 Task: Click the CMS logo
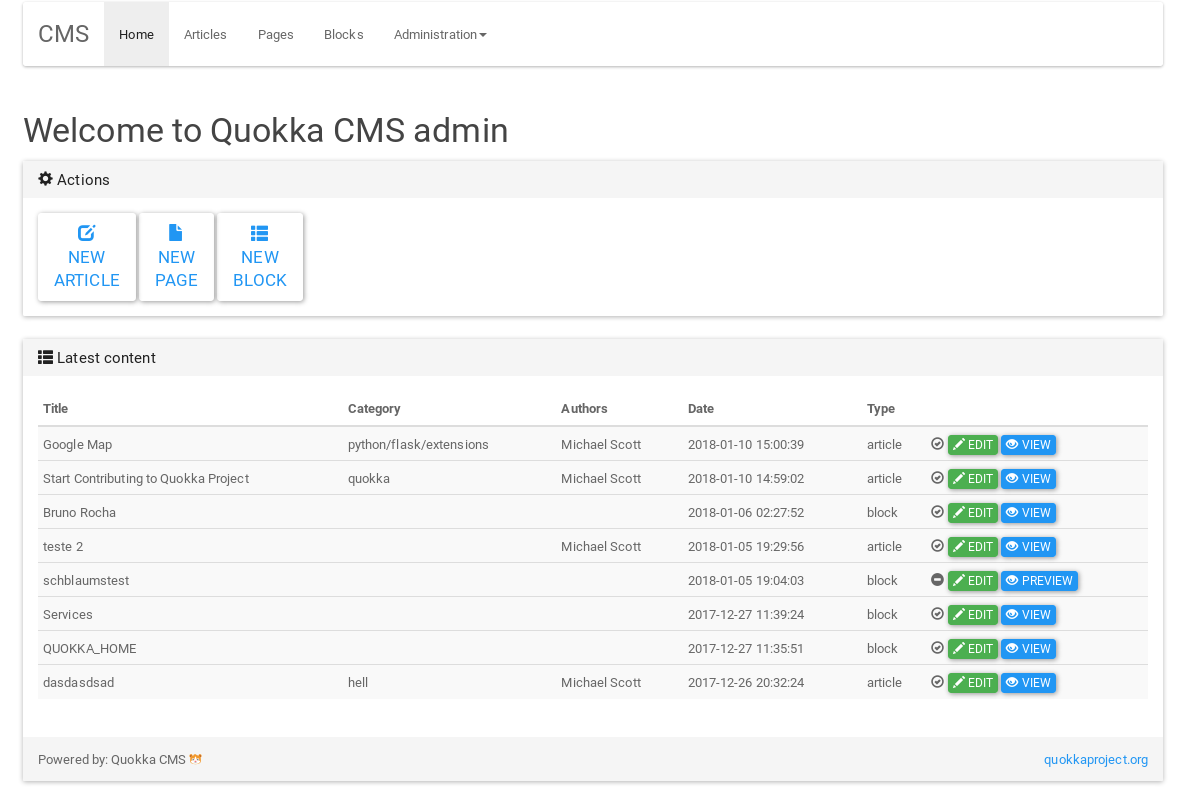(x=63, y=33)
